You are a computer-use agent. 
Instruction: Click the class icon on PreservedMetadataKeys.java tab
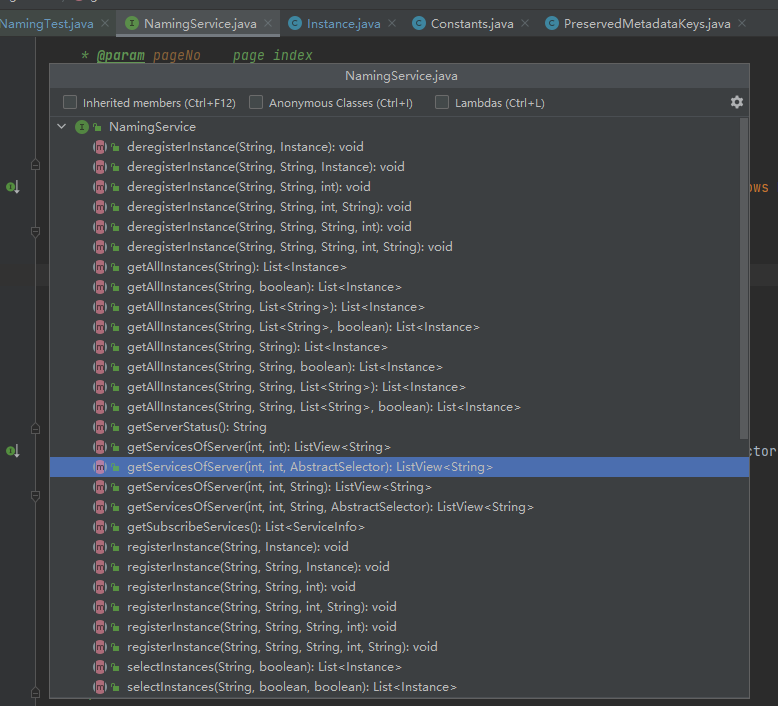[x=551, y=23]
